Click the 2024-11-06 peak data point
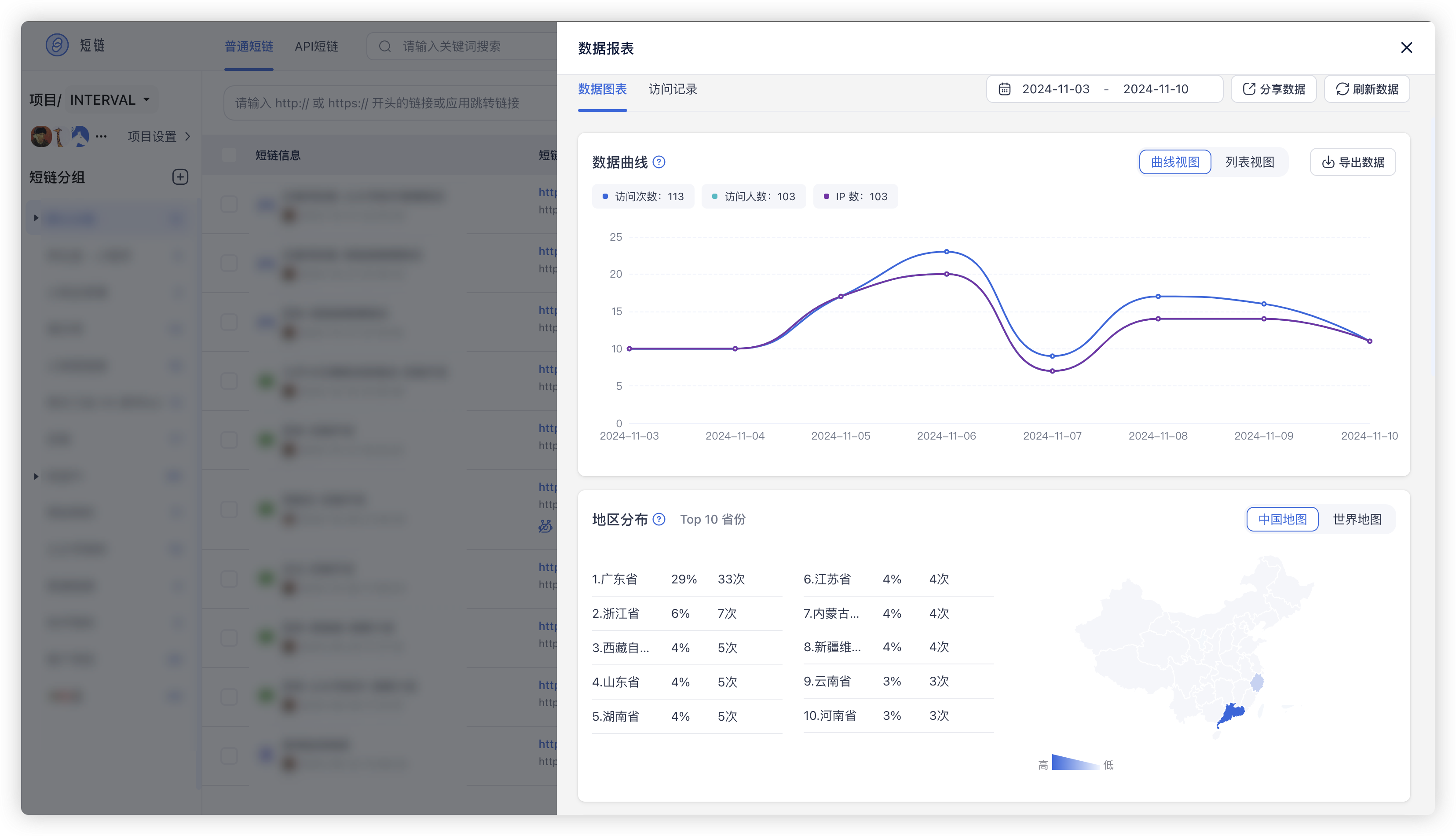Viewport: 1456px width, 836px height. (x=946, y=252)
